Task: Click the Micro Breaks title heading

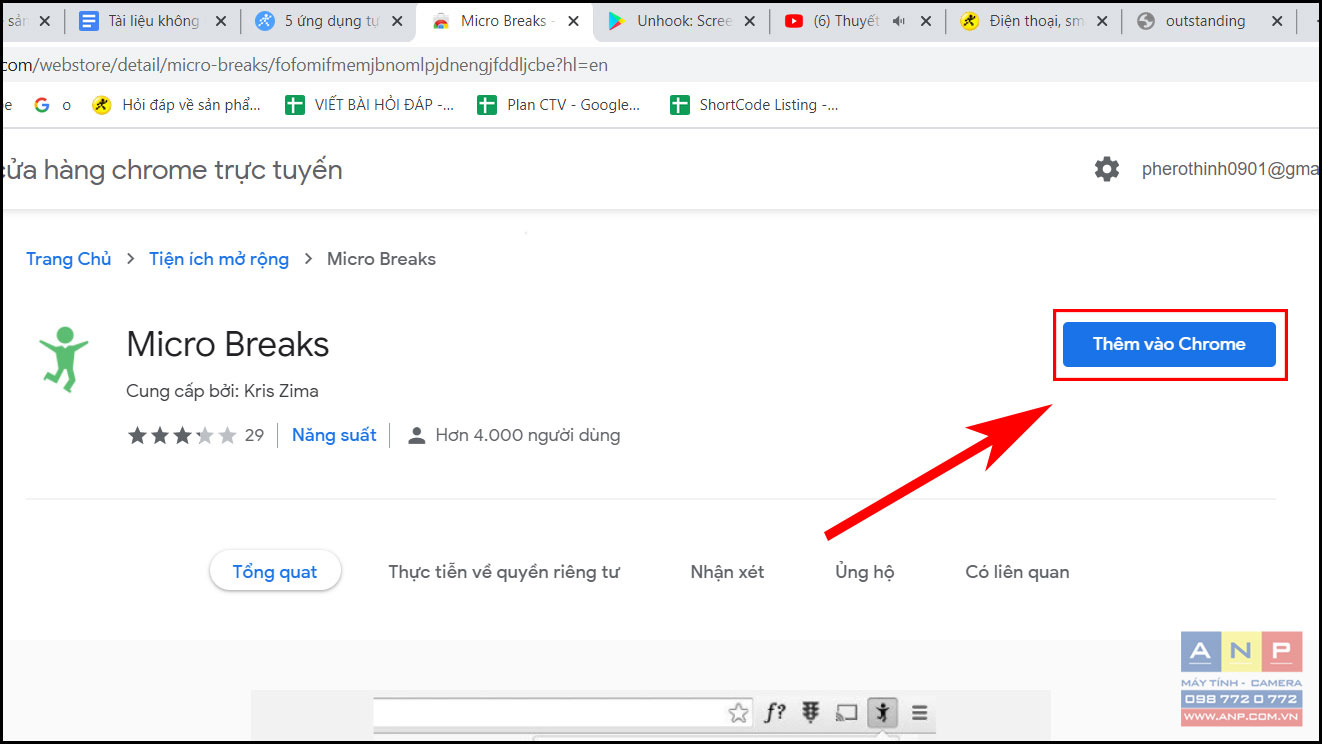Action: (x=228, y=344)
